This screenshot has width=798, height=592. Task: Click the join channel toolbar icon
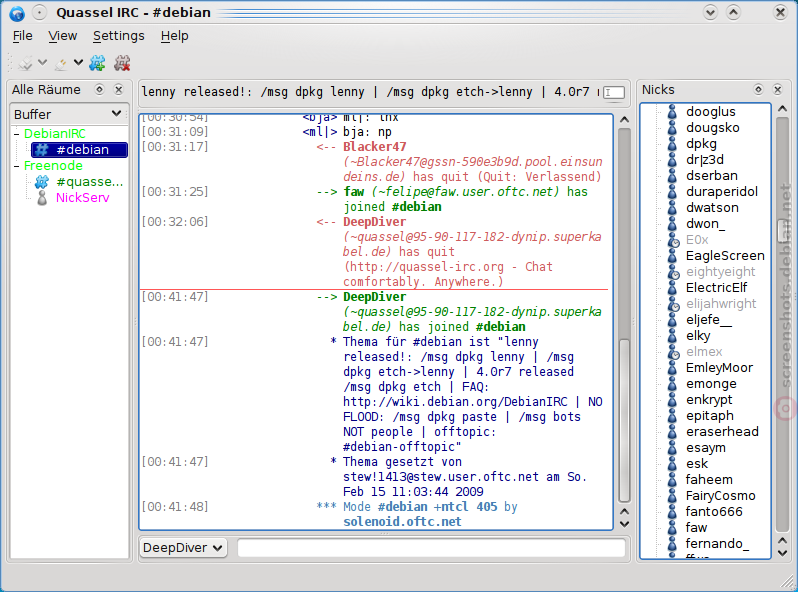tap(97, 63)
